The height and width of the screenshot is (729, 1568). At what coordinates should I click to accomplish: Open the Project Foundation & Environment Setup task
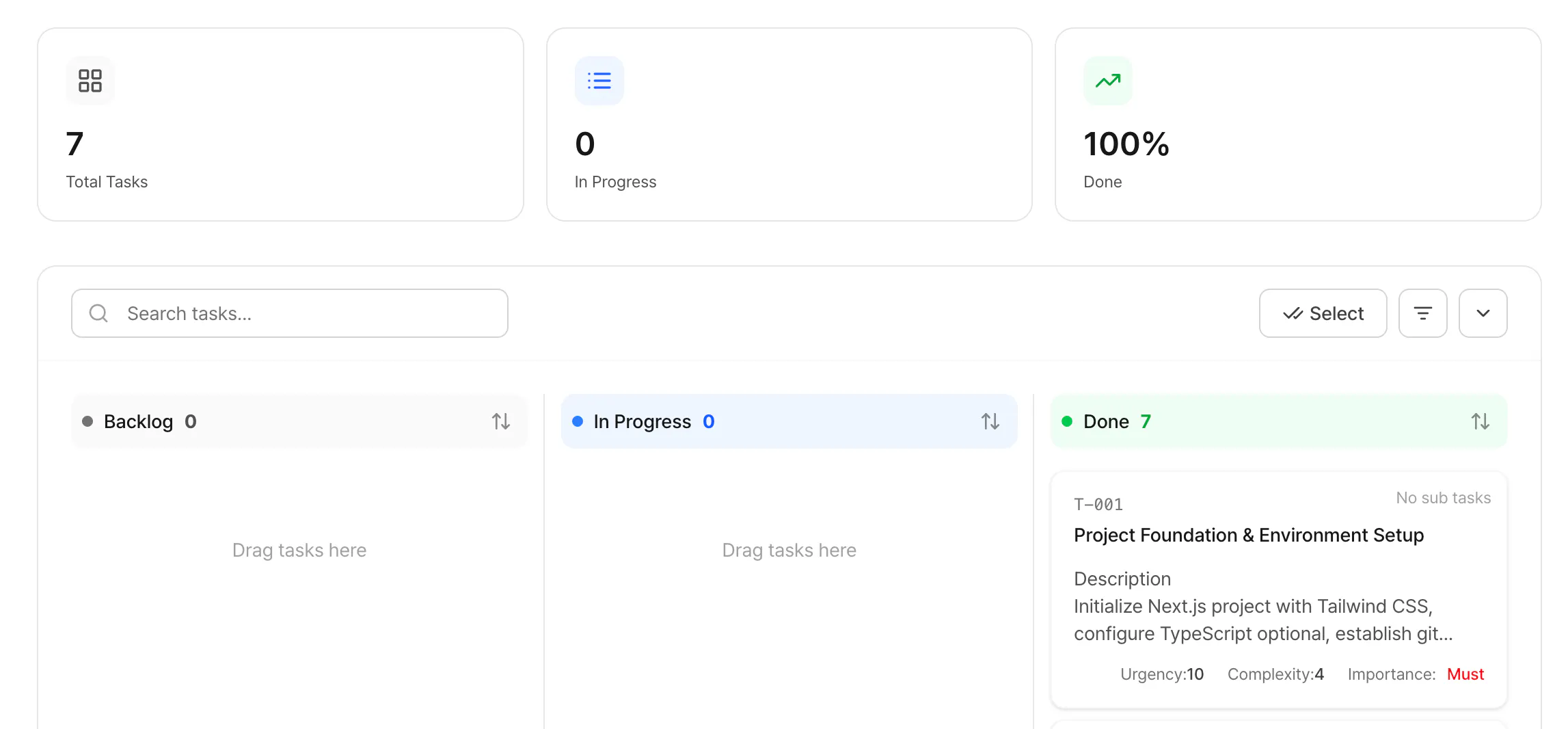pyautogui.click(x=1249, y=535)
